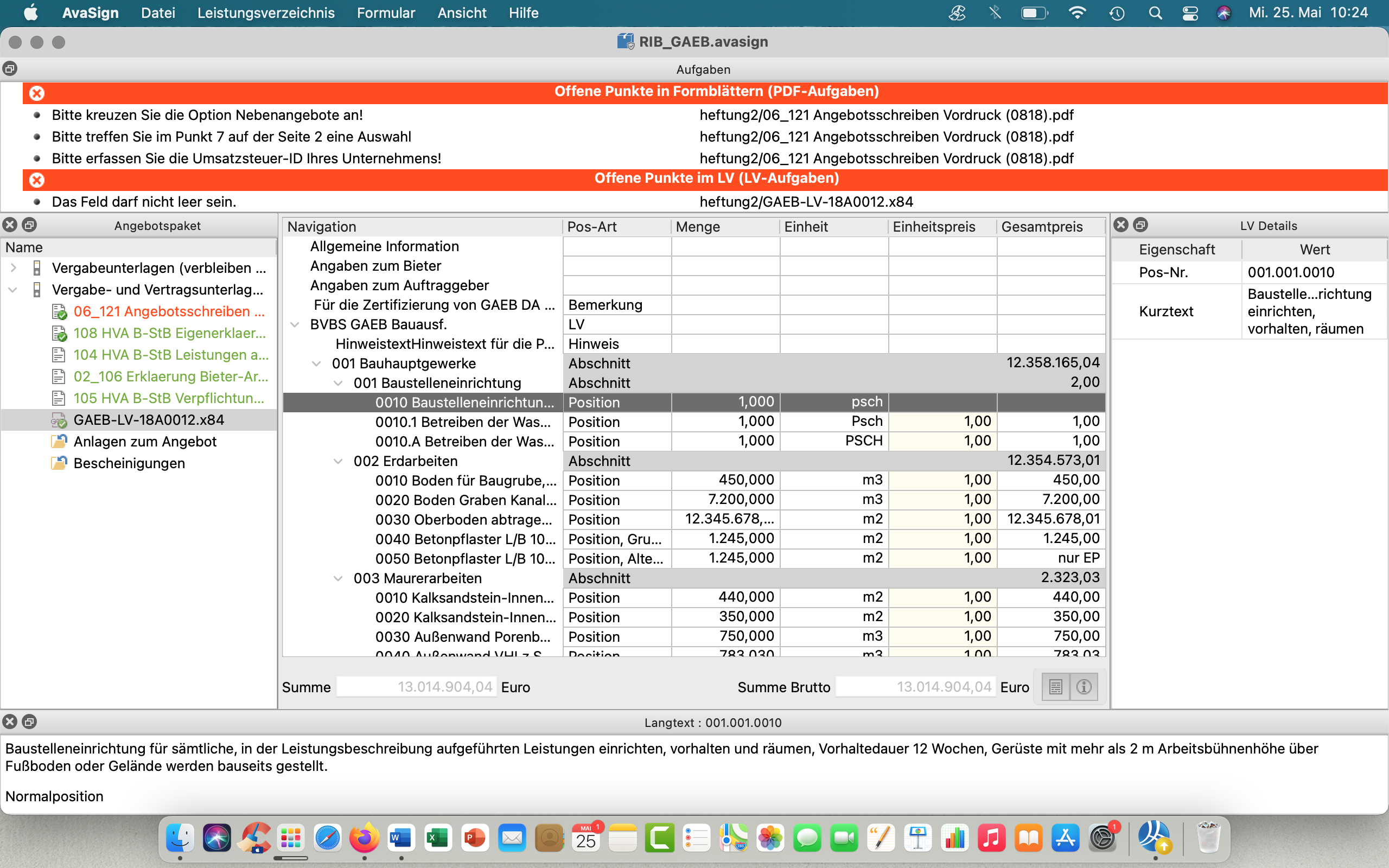1389x868 pixels.
Task: Select the 06_121 Angebotsschreiben document
Action: [x=169, y=311]
